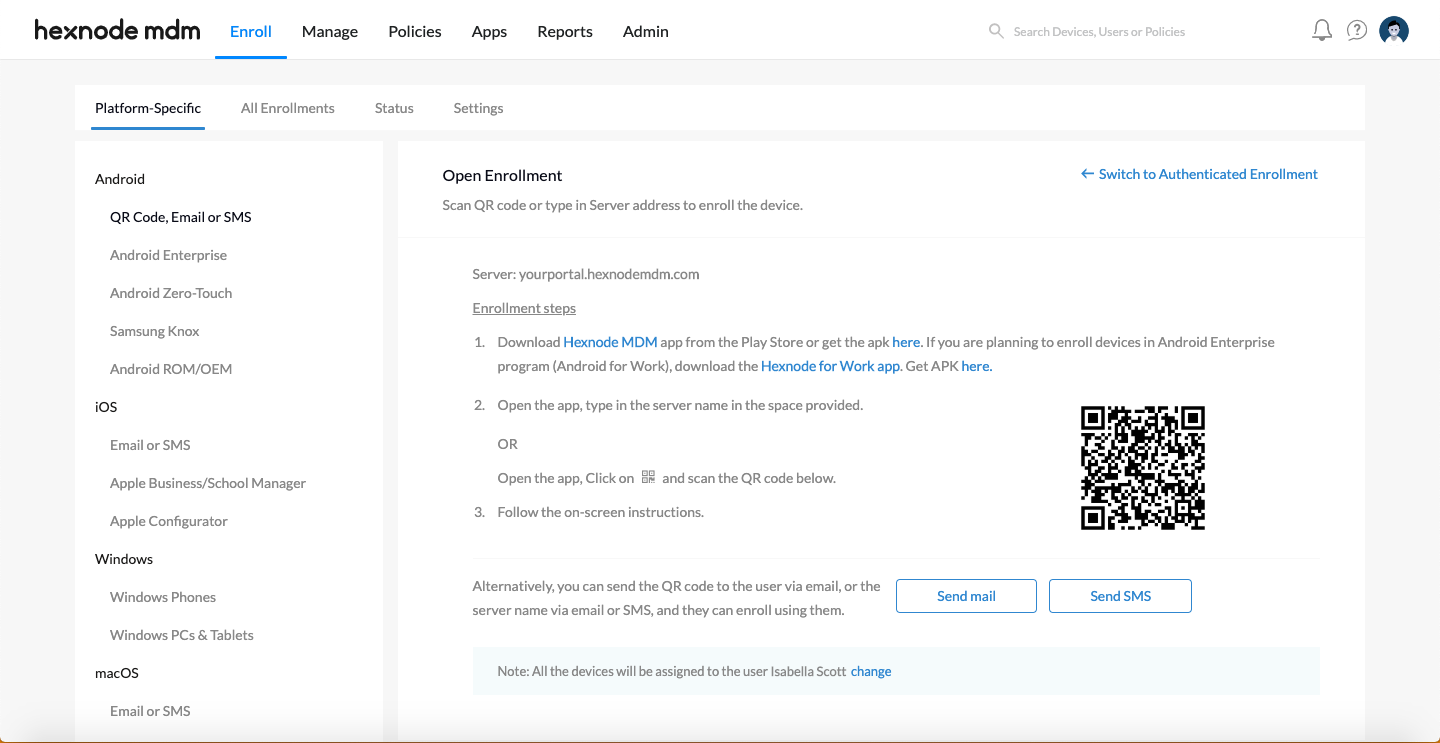Open the Admin menu
Viewport: 1440px width, 743px height.
(646, 32)
